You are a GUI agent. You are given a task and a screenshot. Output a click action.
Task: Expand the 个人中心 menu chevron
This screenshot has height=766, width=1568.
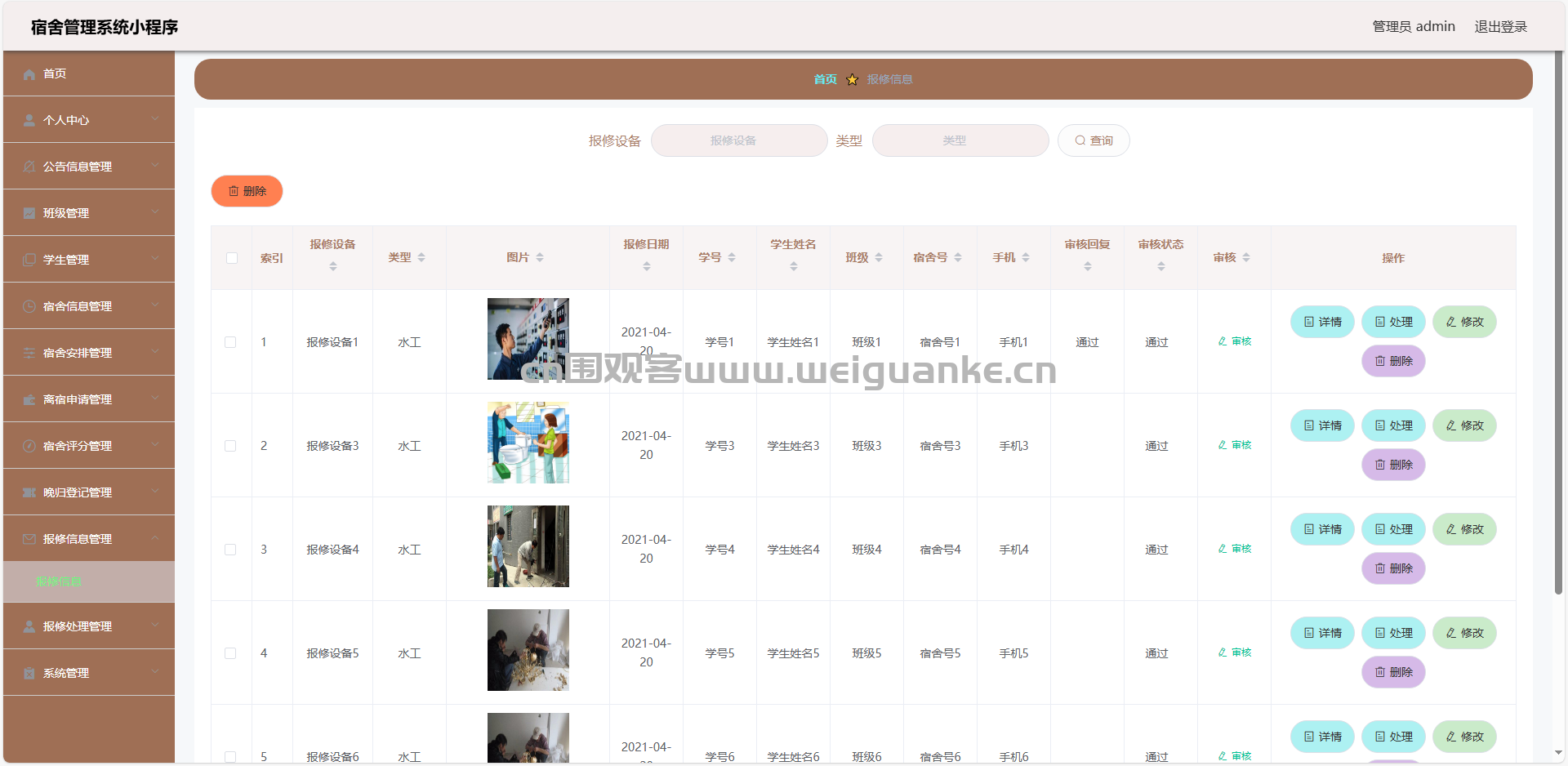pos(155,119)
